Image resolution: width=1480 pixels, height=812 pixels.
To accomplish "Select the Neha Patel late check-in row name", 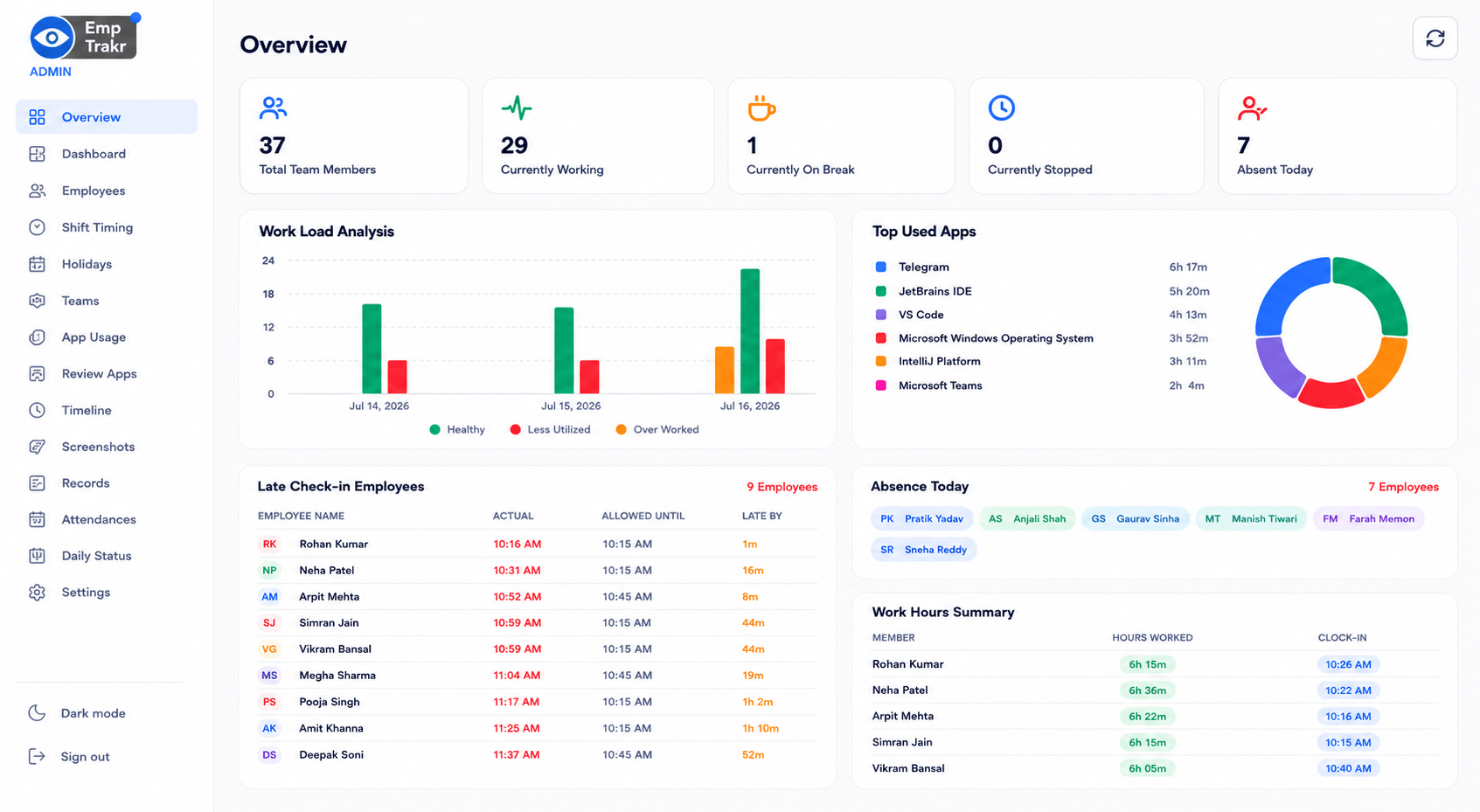I will pos(327,570).
